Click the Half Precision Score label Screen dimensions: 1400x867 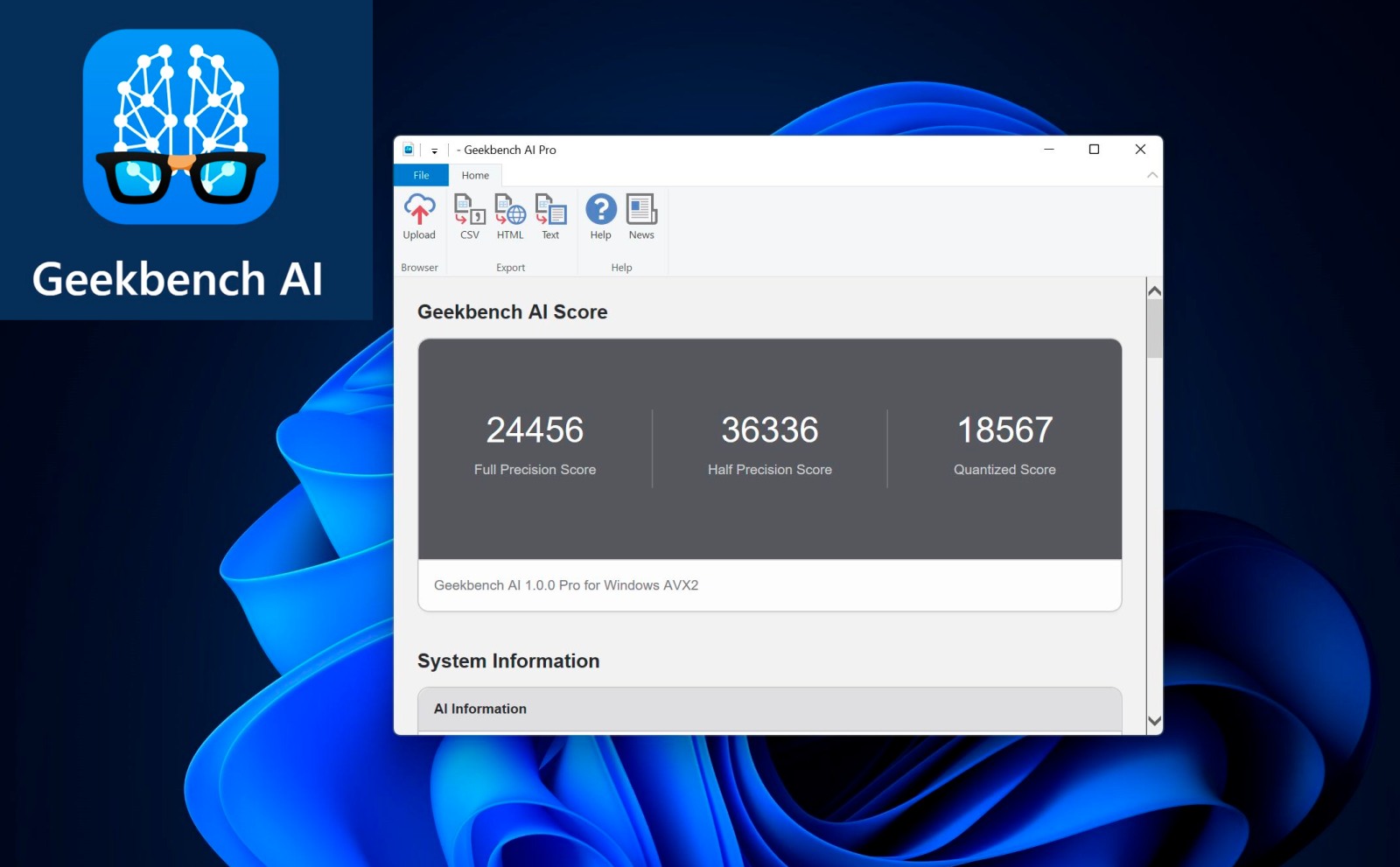tap(770, 470)
